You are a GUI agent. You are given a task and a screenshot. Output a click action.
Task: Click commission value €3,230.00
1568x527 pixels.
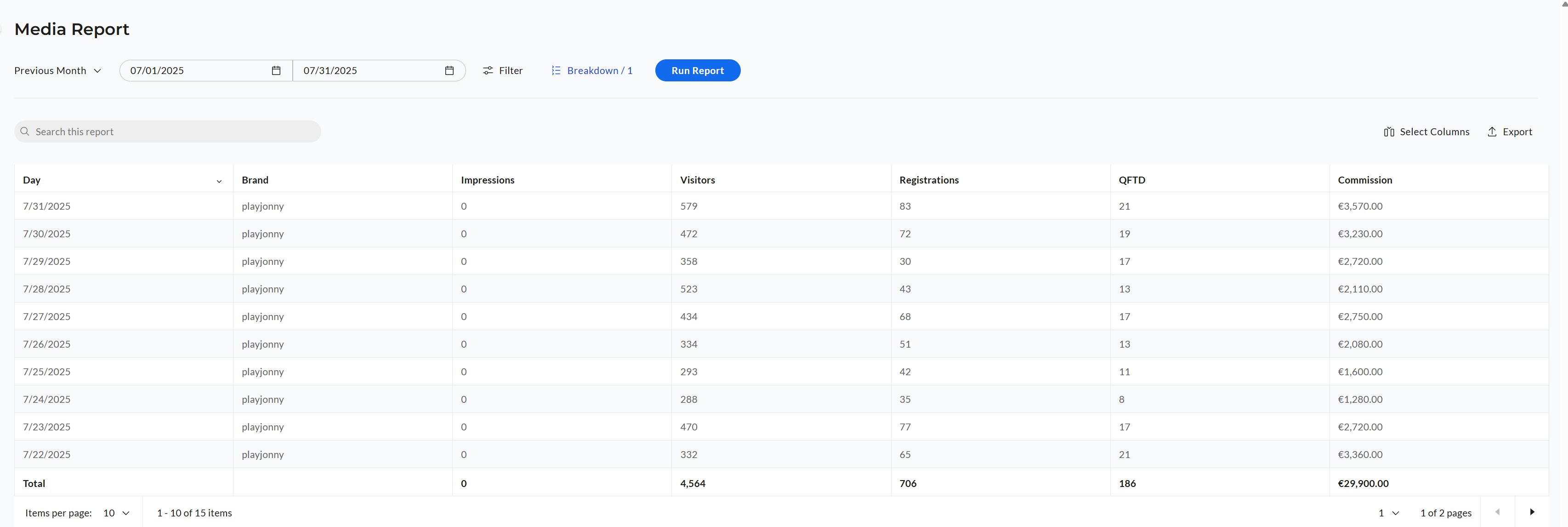click(1360, 234)
